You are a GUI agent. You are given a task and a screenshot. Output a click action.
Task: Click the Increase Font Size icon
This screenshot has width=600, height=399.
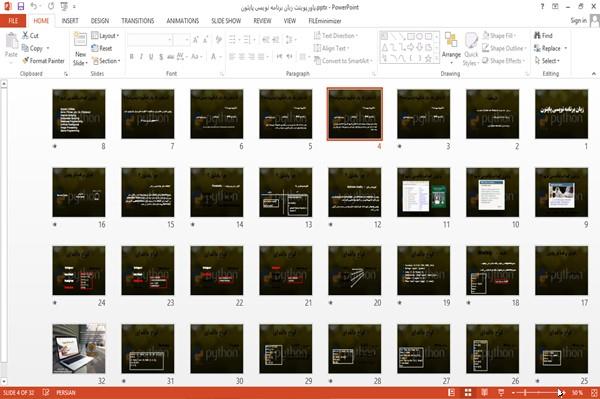[196, 40]
